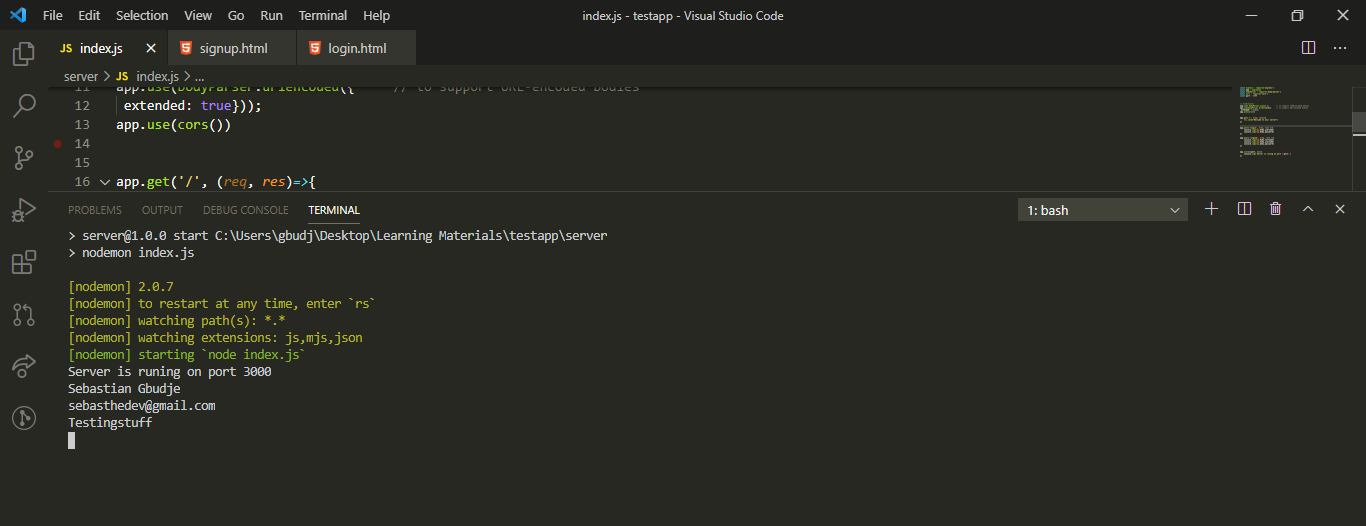This screenshot has height=526, width=1366.
Task: Switch to the index.js editor tab
Action: (107, 48)
